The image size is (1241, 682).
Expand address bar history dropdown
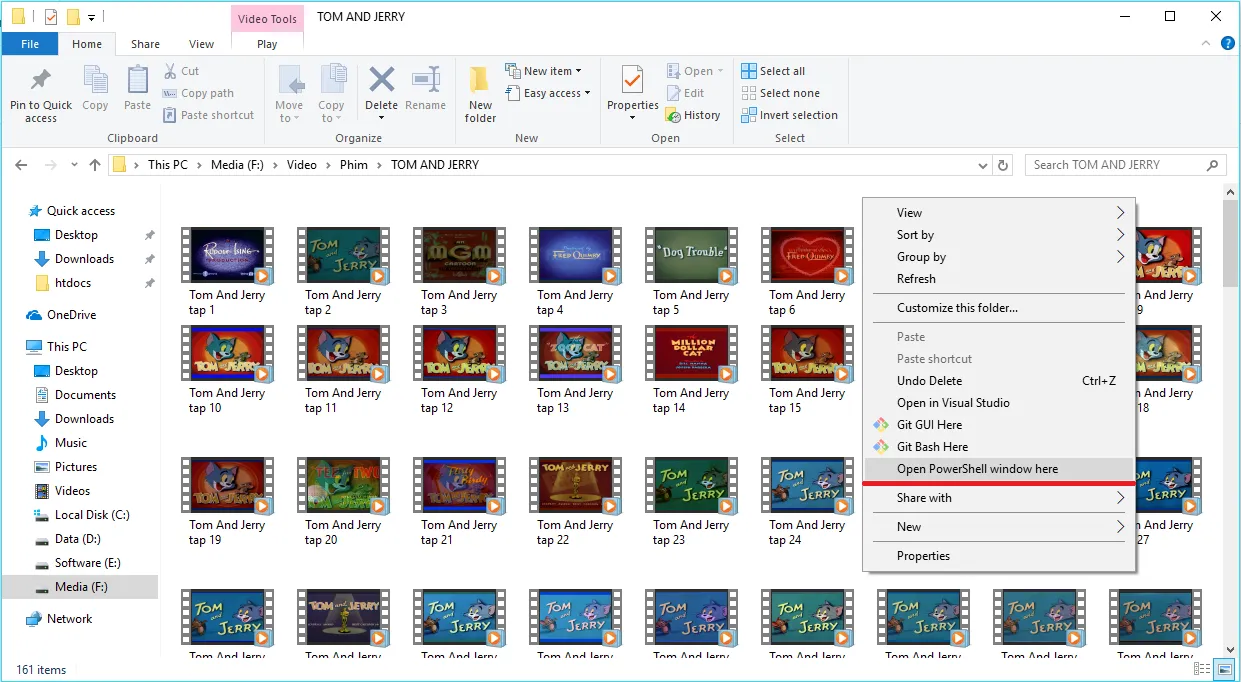[x=983, y=165]
